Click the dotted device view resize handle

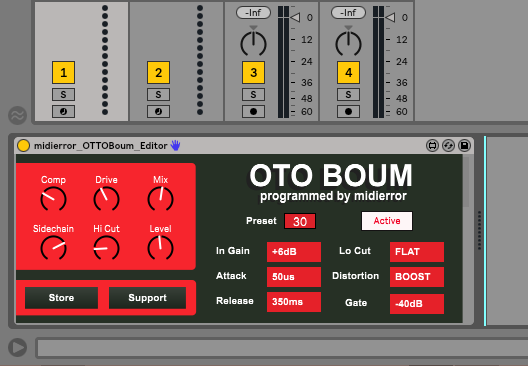pyautogui.click(x=480, y=231)
